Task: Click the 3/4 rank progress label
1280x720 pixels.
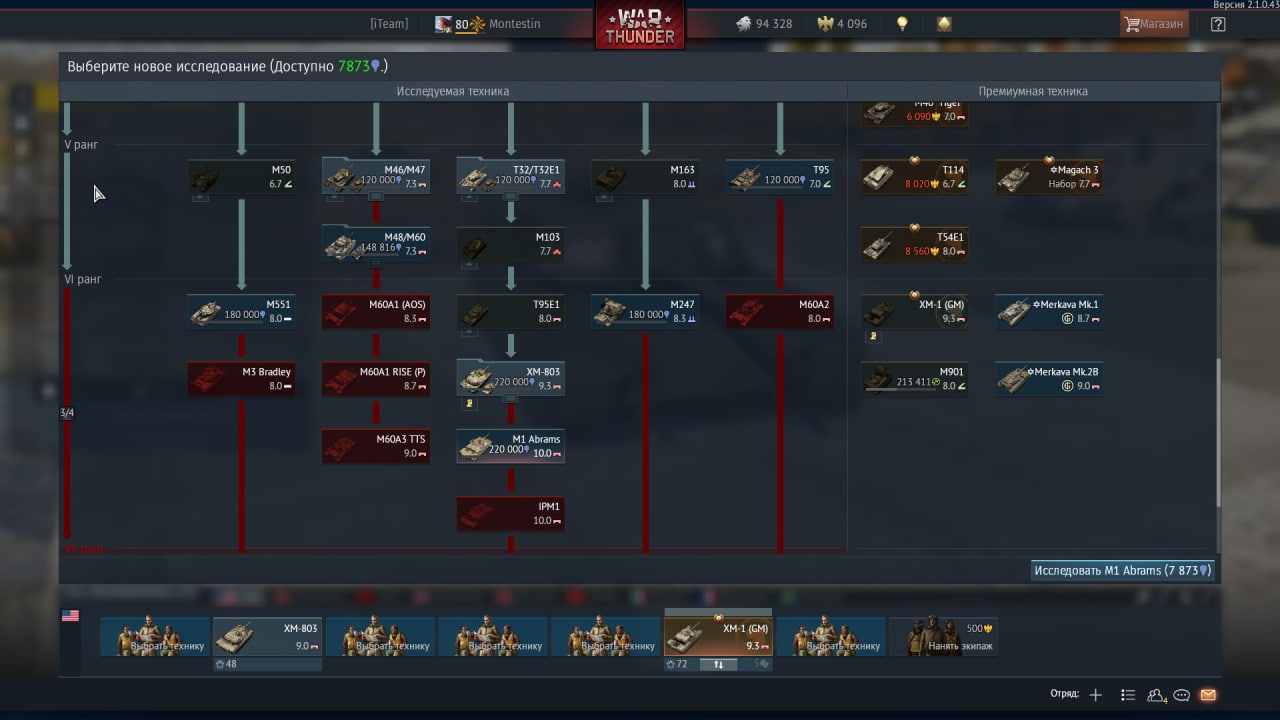Action: click(x=67, y=413)
